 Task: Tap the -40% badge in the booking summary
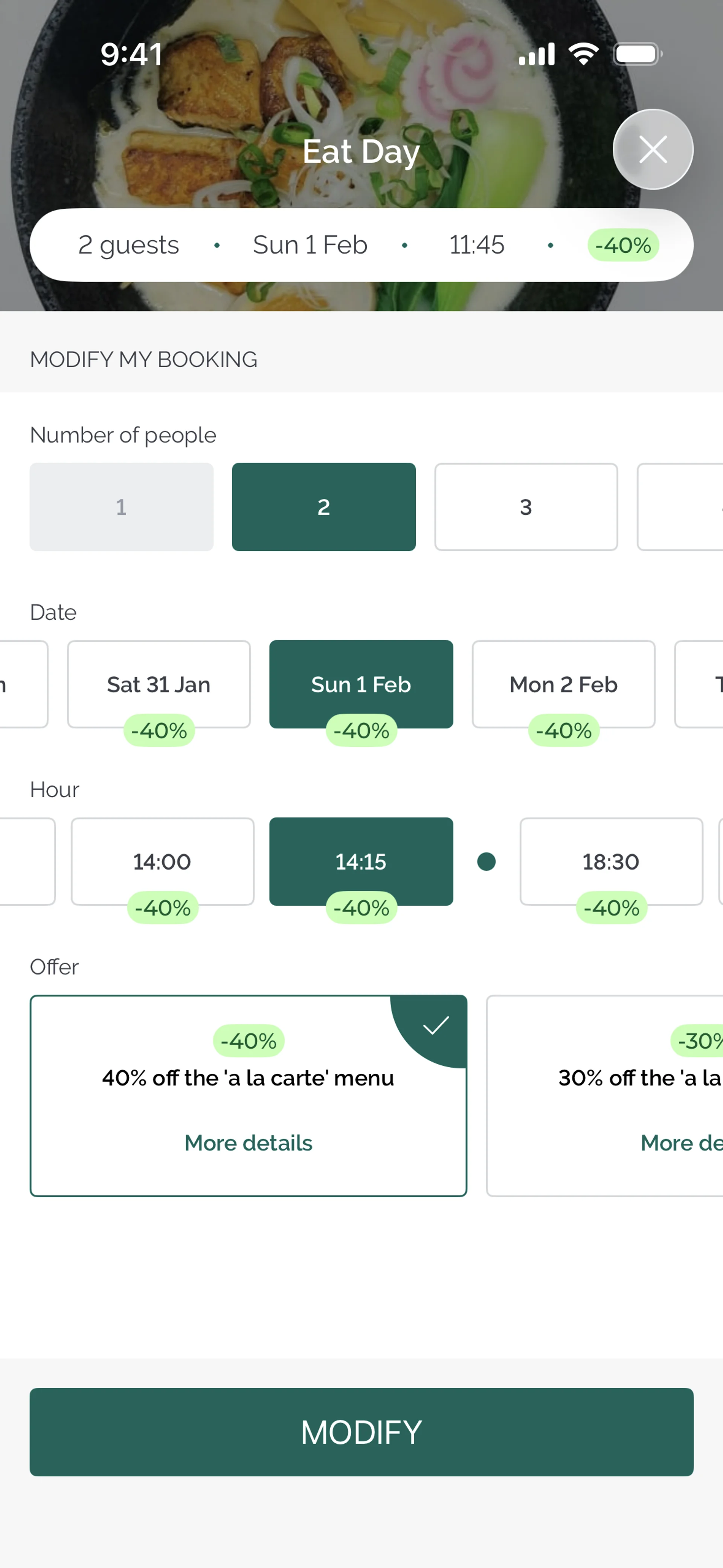pos(622,245)
